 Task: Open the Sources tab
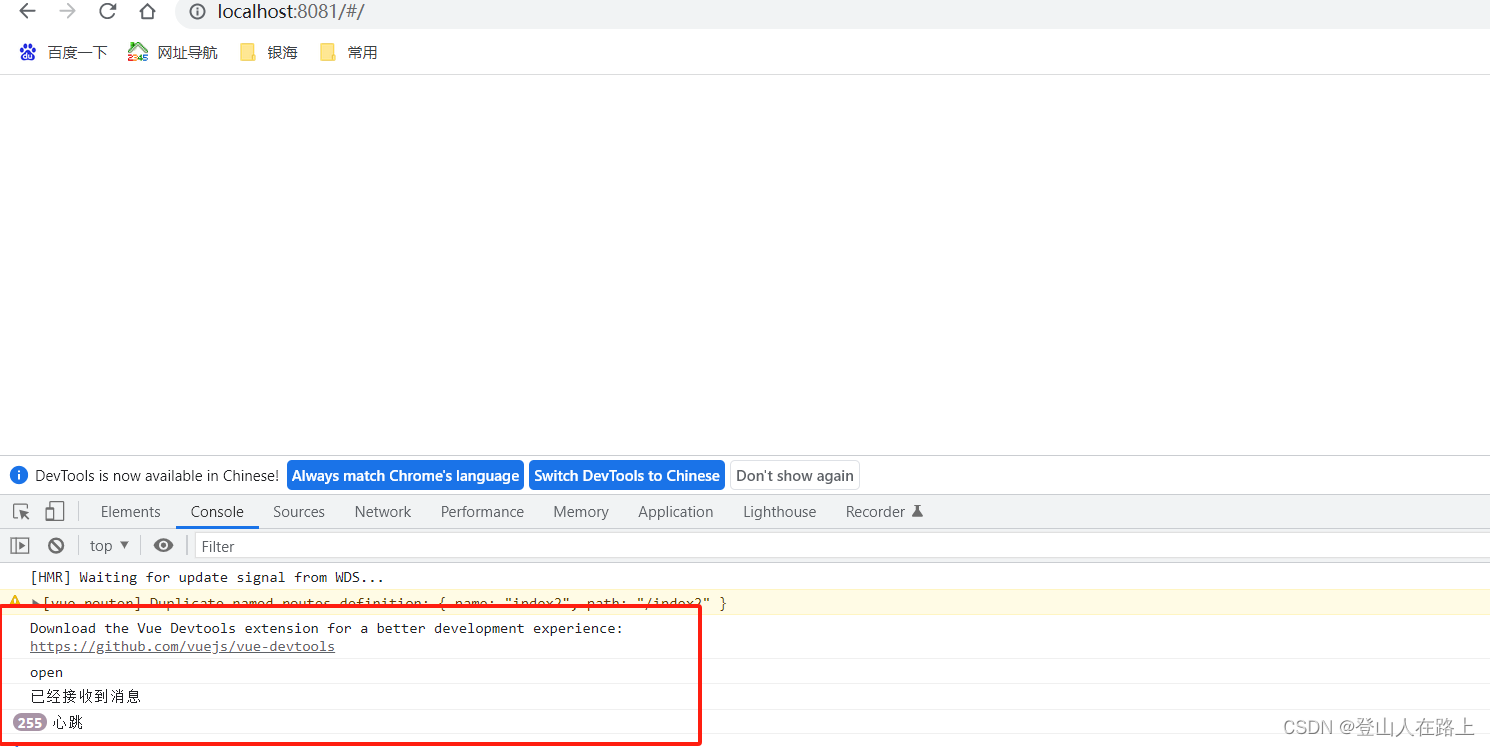(299, 511)
